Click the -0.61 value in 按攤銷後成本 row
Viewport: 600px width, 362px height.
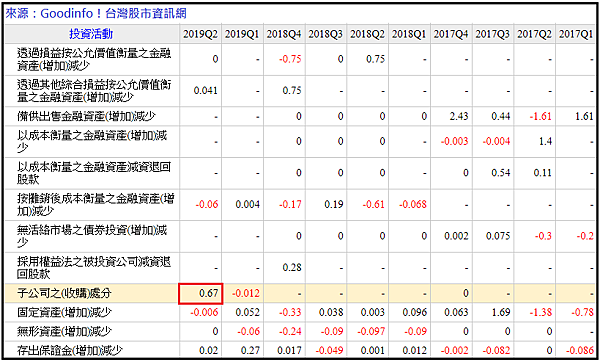(x=373, y=204)
